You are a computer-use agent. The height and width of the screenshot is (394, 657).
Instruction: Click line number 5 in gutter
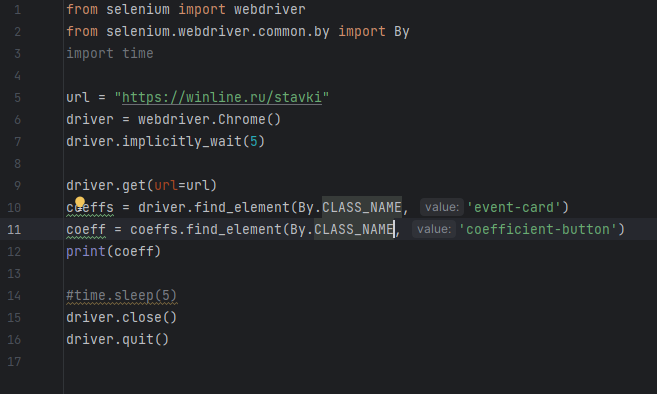[x=17, y=98]
